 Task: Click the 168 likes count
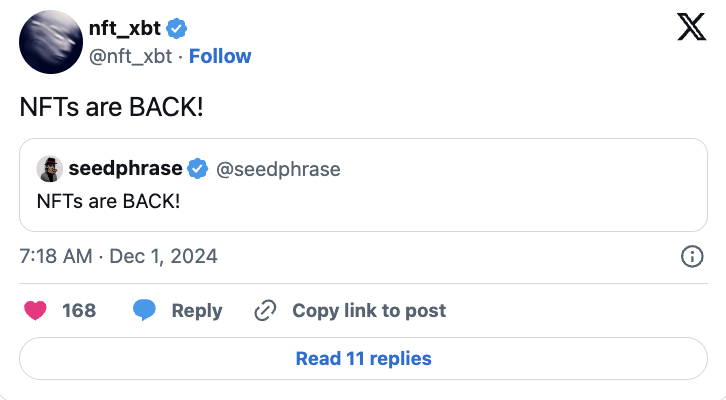[79, 310]
